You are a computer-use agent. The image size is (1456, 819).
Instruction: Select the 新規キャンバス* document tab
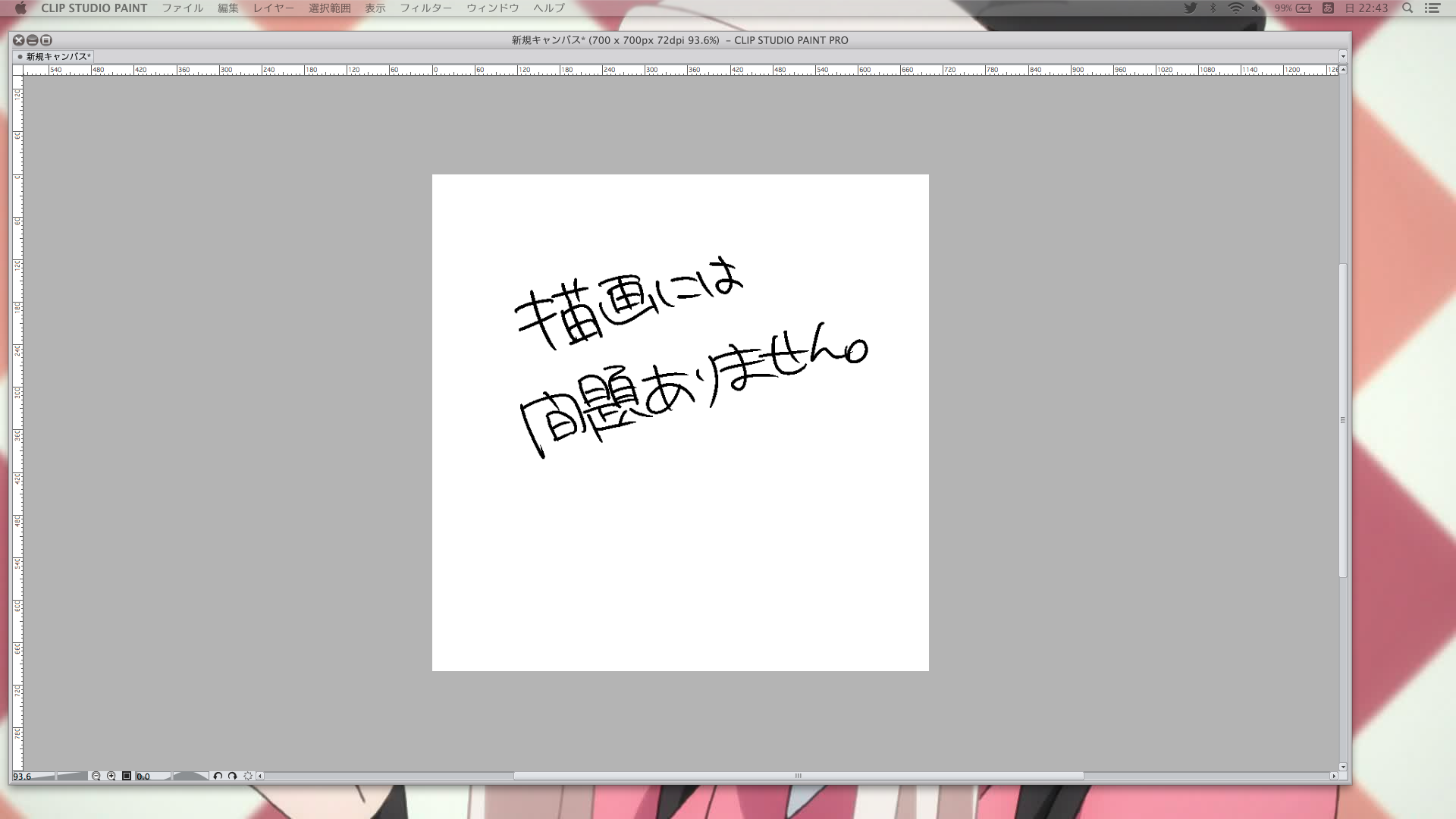click(58, 56)
